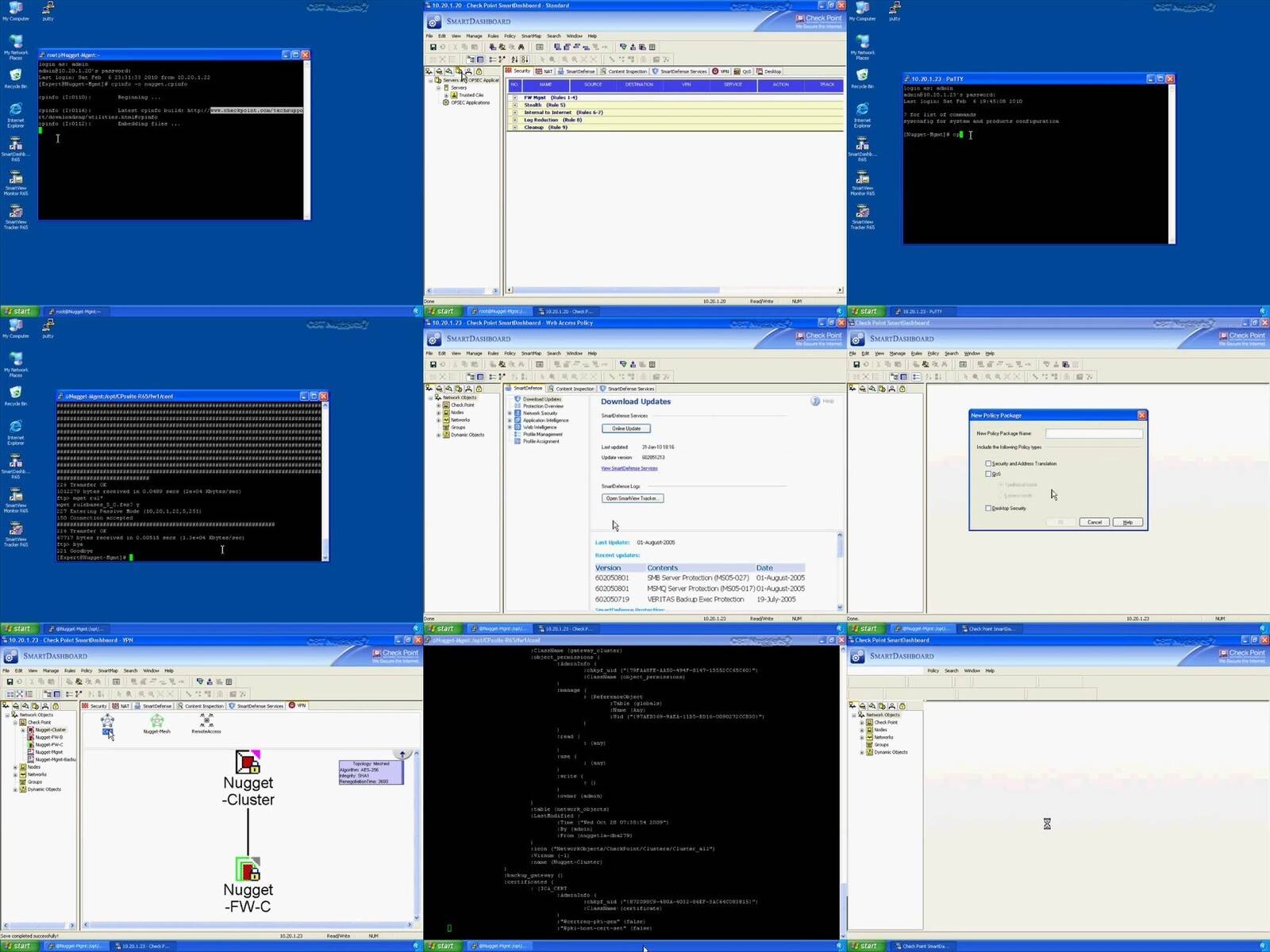Image resolution: width=1270 pixels, height=952 pixels.
Task: Click up-arrow button at VPN map corner
Action: pos(402,754)
